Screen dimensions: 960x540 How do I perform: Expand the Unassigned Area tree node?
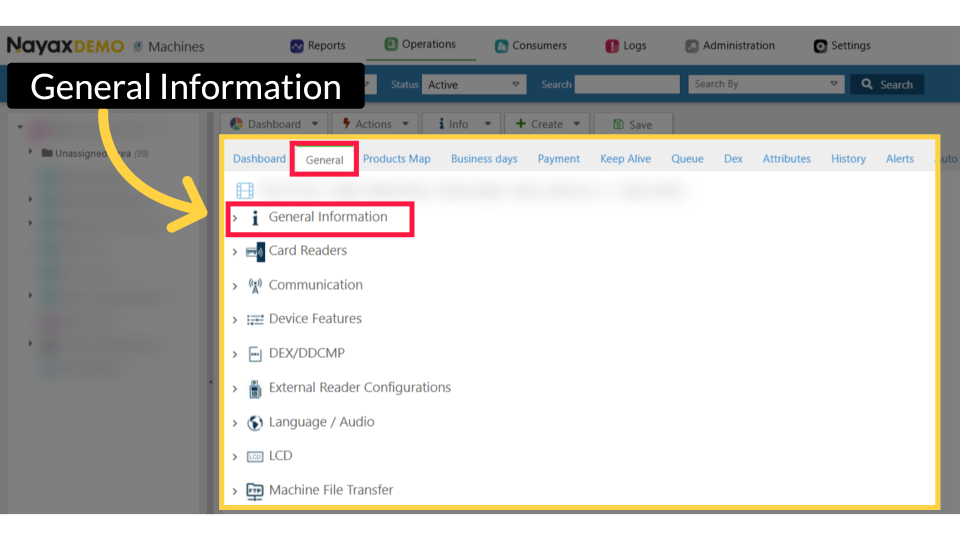(x=30, y=151)
